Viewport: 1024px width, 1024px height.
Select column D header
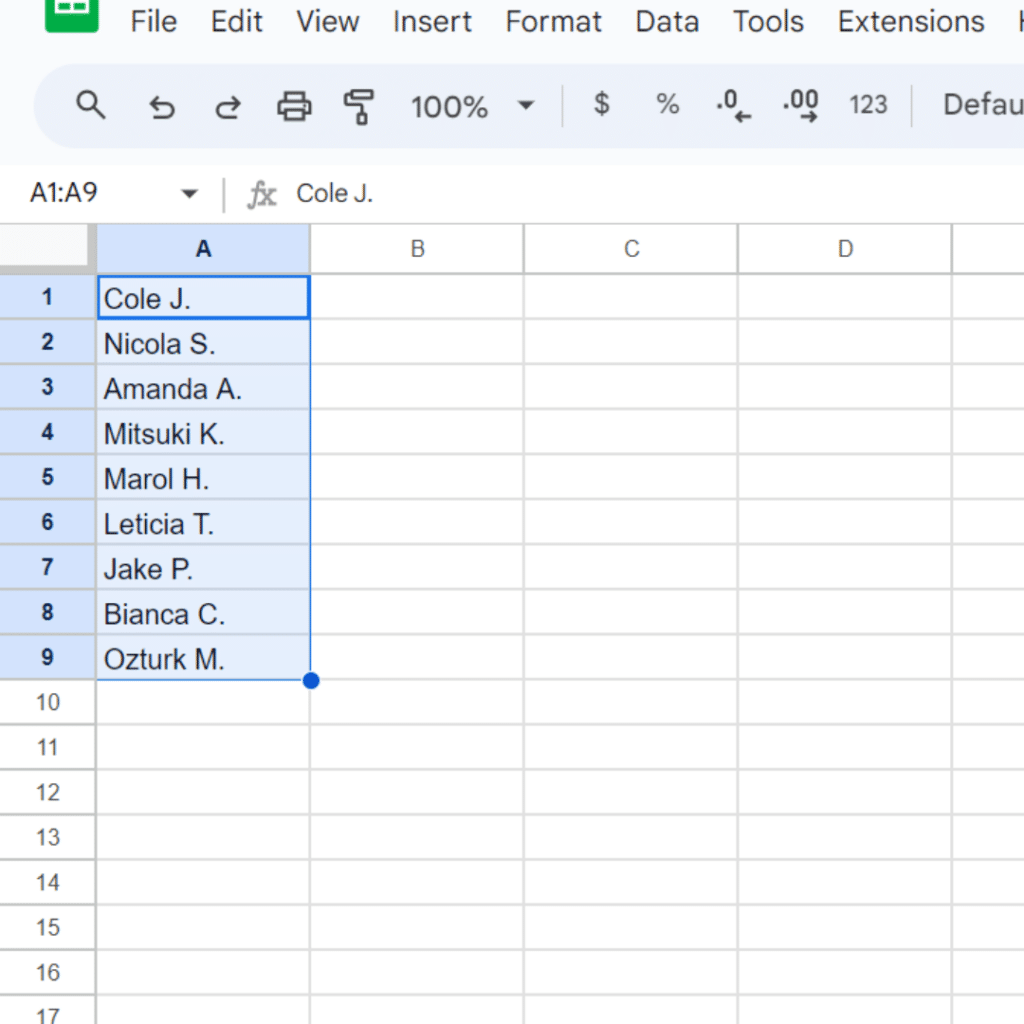click(845, 249)
